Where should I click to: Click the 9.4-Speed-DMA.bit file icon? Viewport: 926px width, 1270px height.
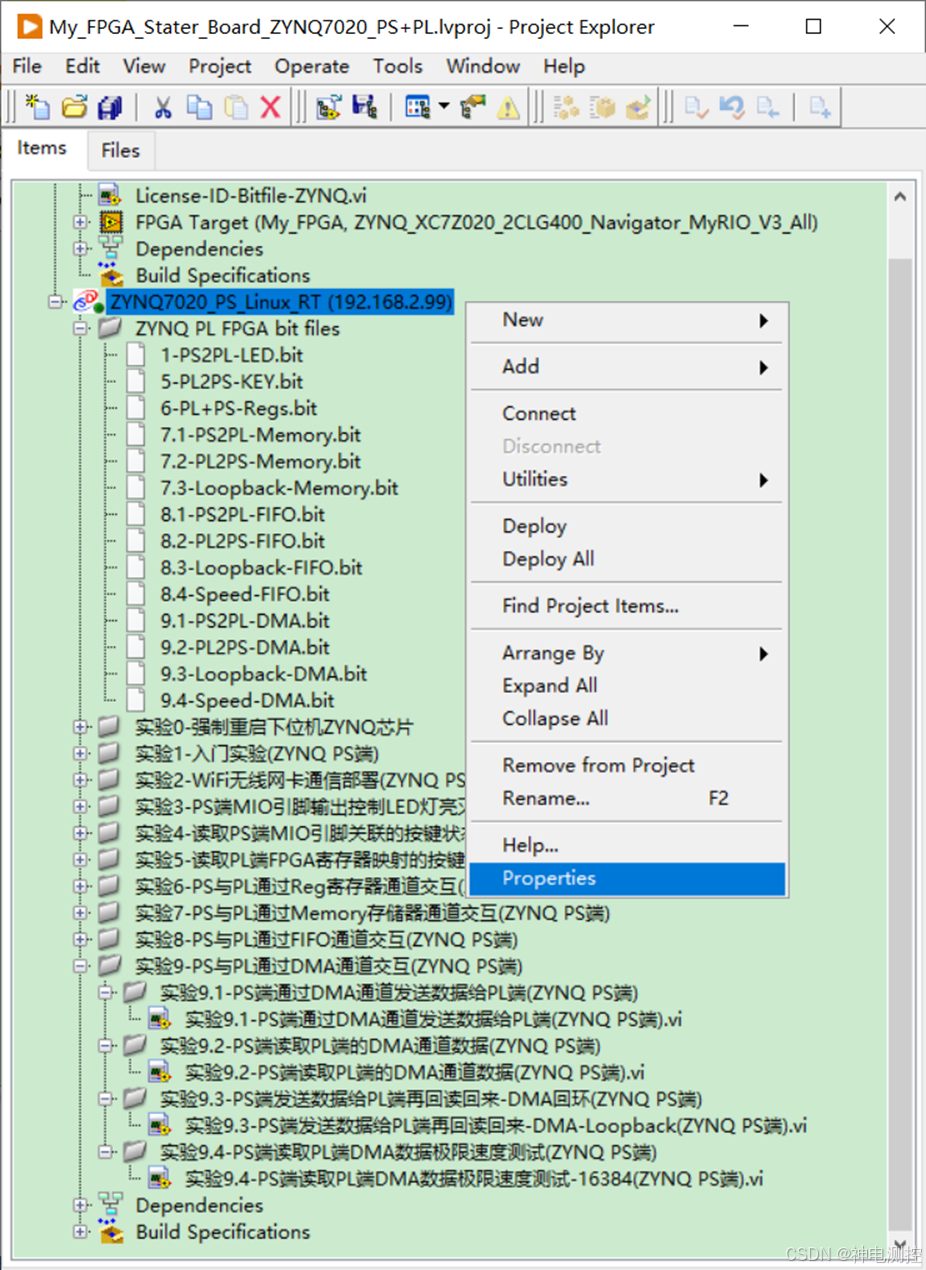[x=136, y=701]
